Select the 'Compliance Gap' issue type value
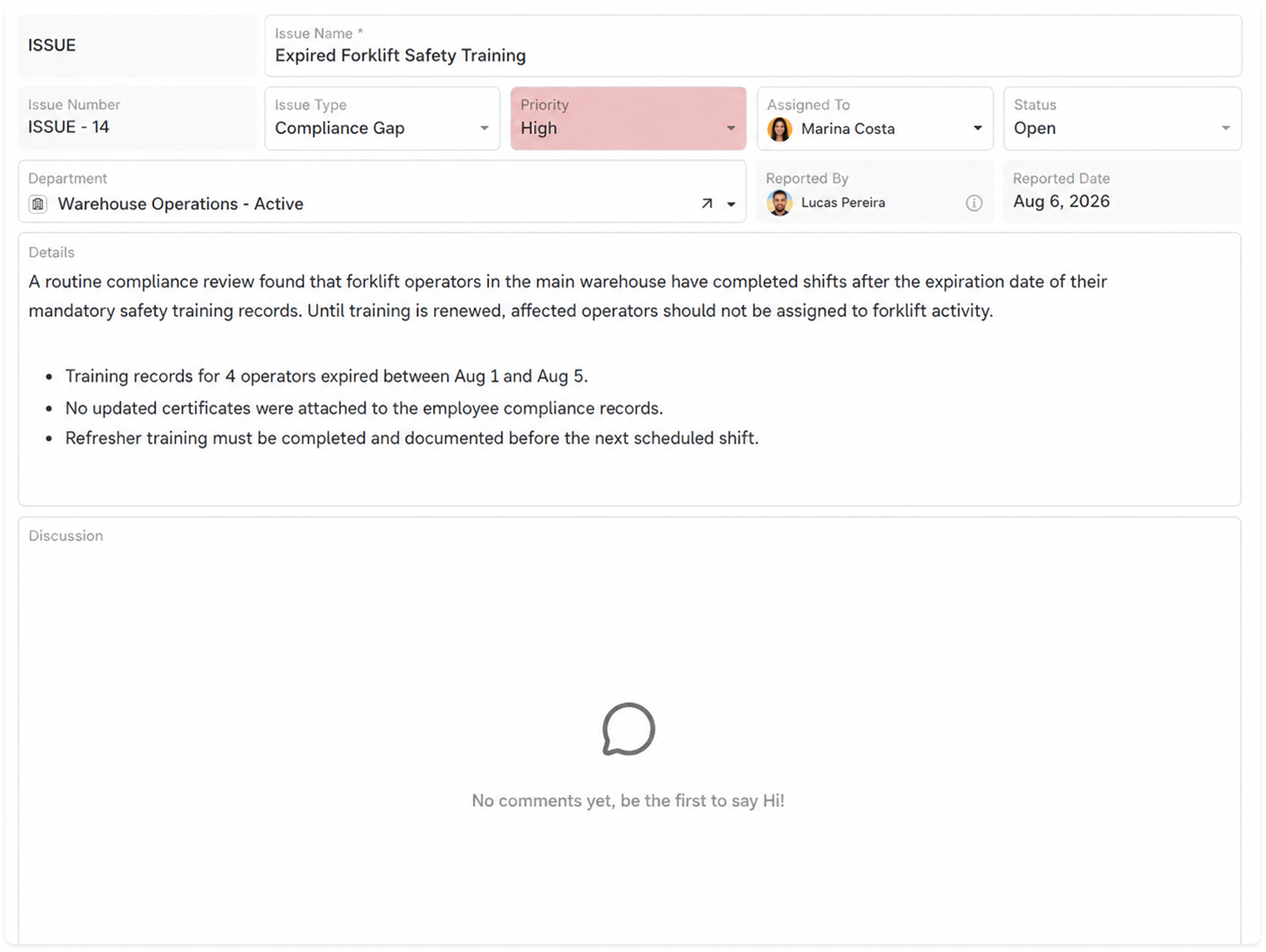 (339, 128)
